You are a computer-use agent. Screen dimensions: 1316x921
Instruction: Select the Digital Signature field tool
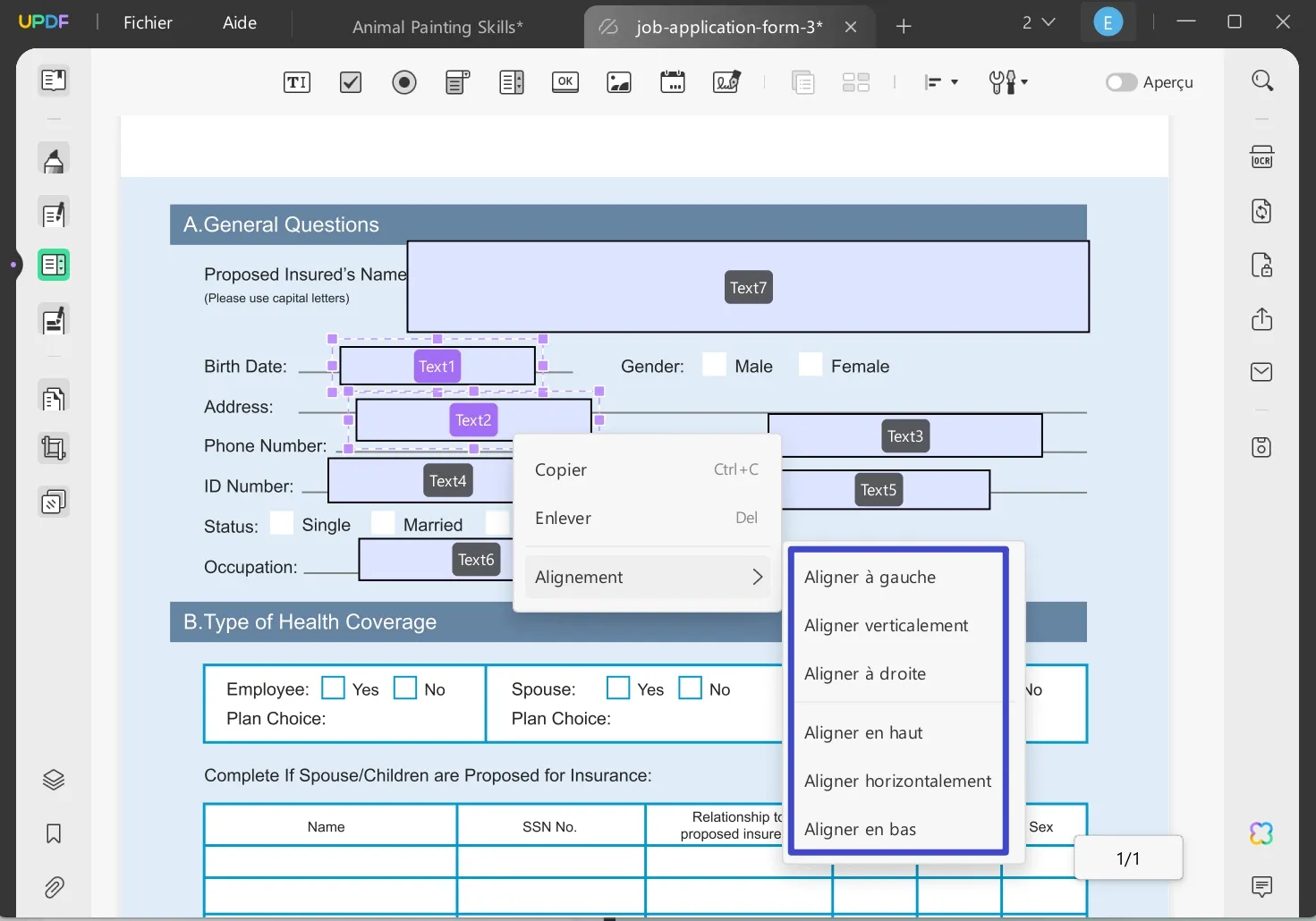click(x=726, y=82)
